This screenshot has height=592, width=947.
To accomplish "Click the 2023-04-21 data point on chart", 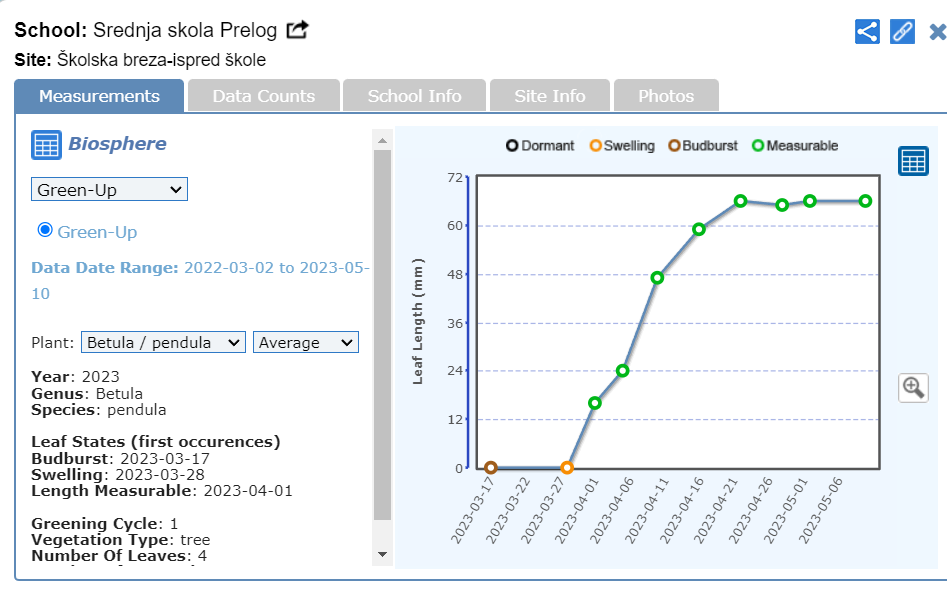I will 740,201.
